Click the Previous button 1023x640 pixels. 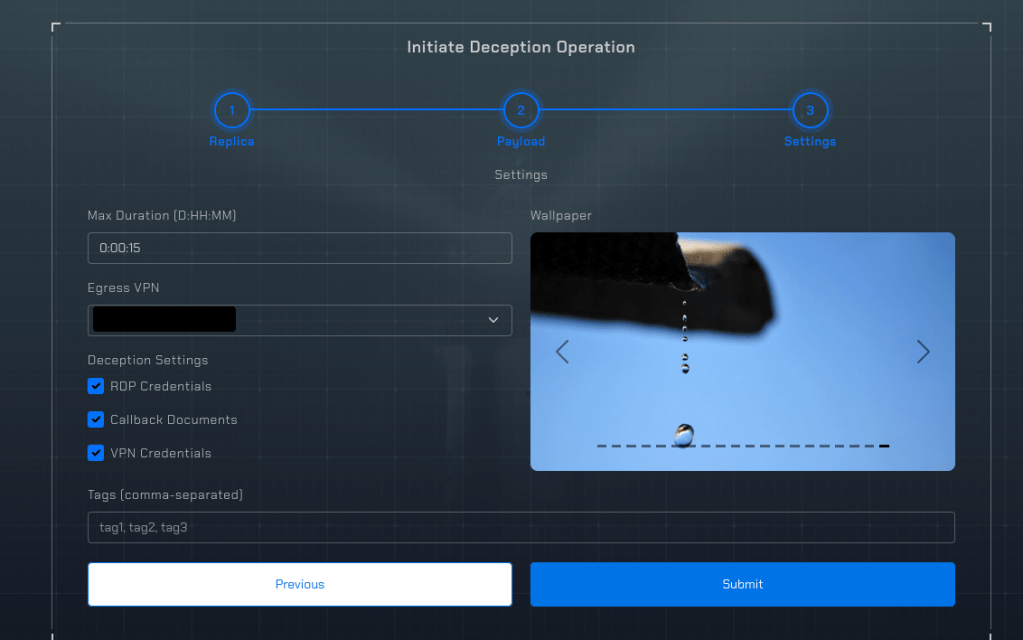coord(300,584)
